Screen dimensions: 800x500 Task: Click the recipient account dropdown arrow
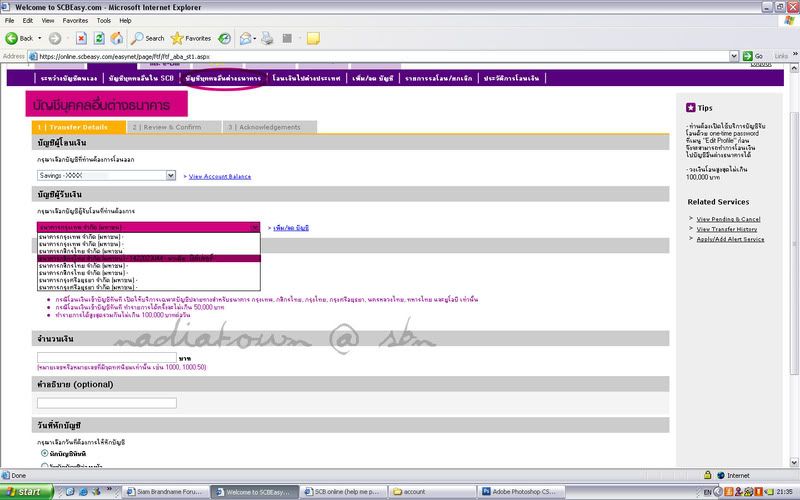[255, 228]
